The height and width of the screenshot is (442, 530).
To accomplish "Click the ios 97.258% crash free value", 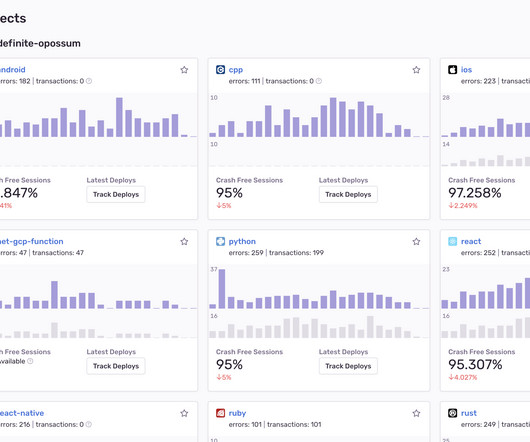I will [x=475, y=193].
